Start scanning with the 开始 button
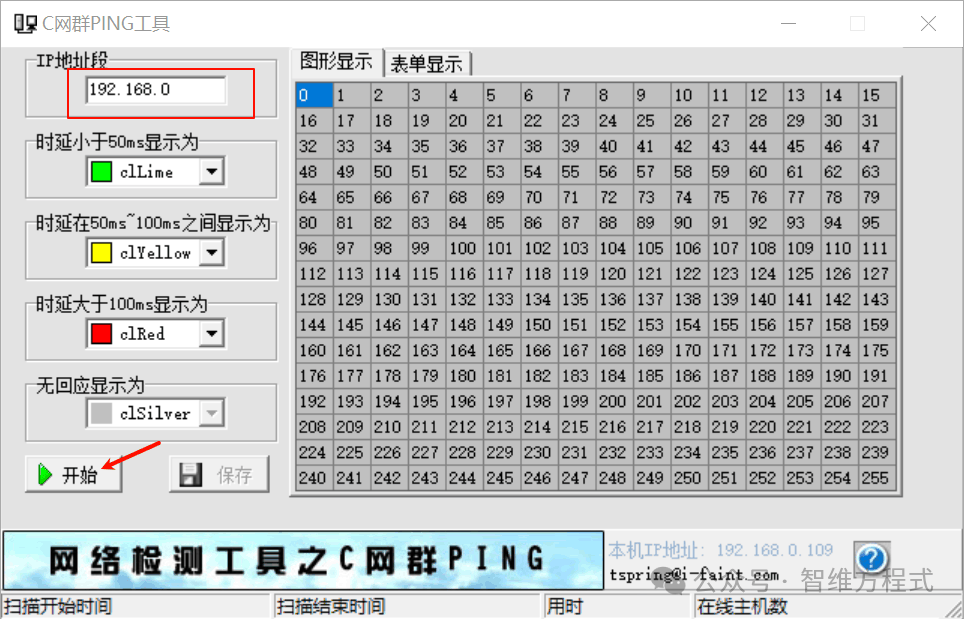This screenshot has height=619, width=964. coord(74,474)
